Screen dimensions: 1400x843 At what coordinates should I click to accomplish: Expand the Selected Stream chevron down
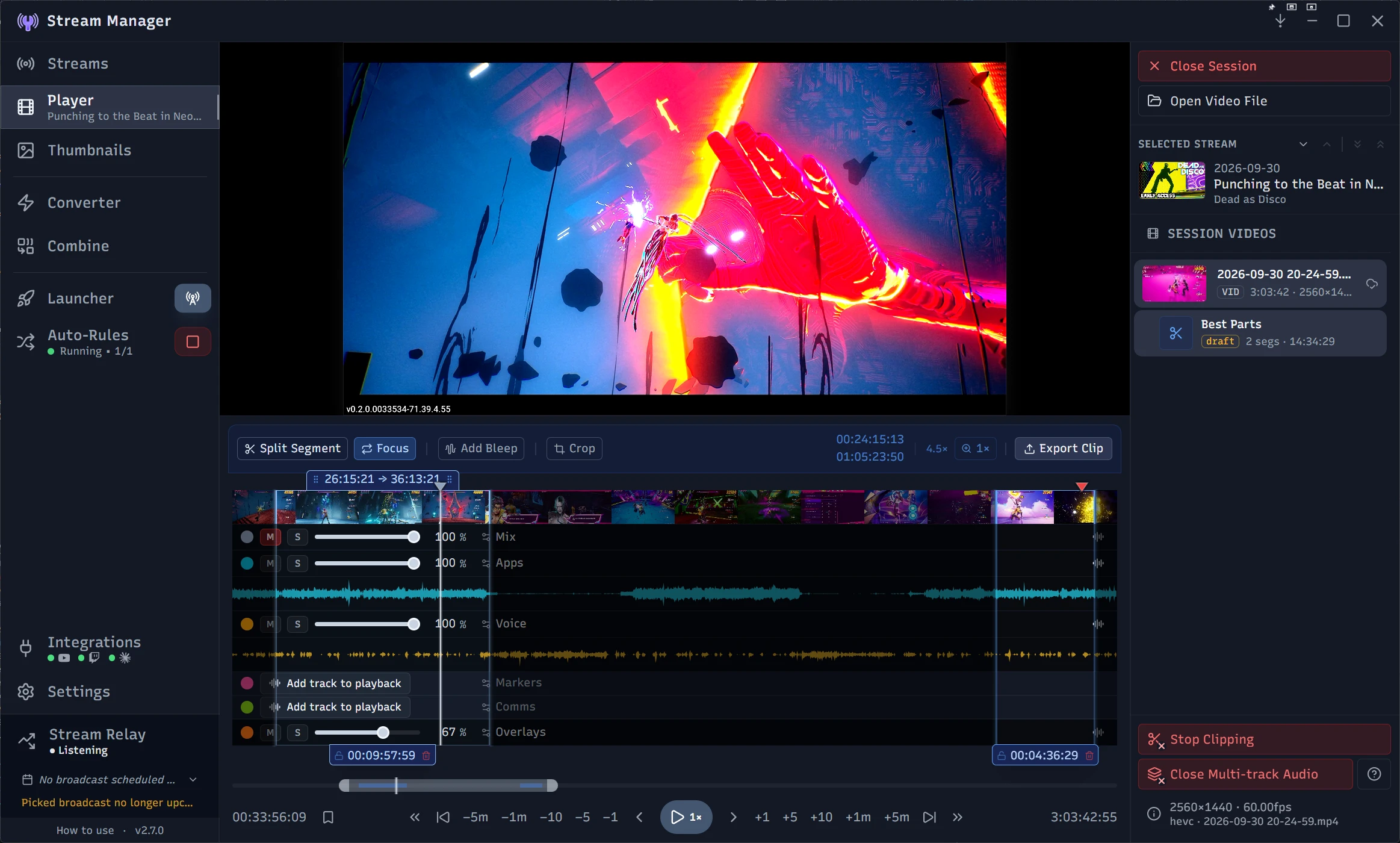coord(1303,144)
